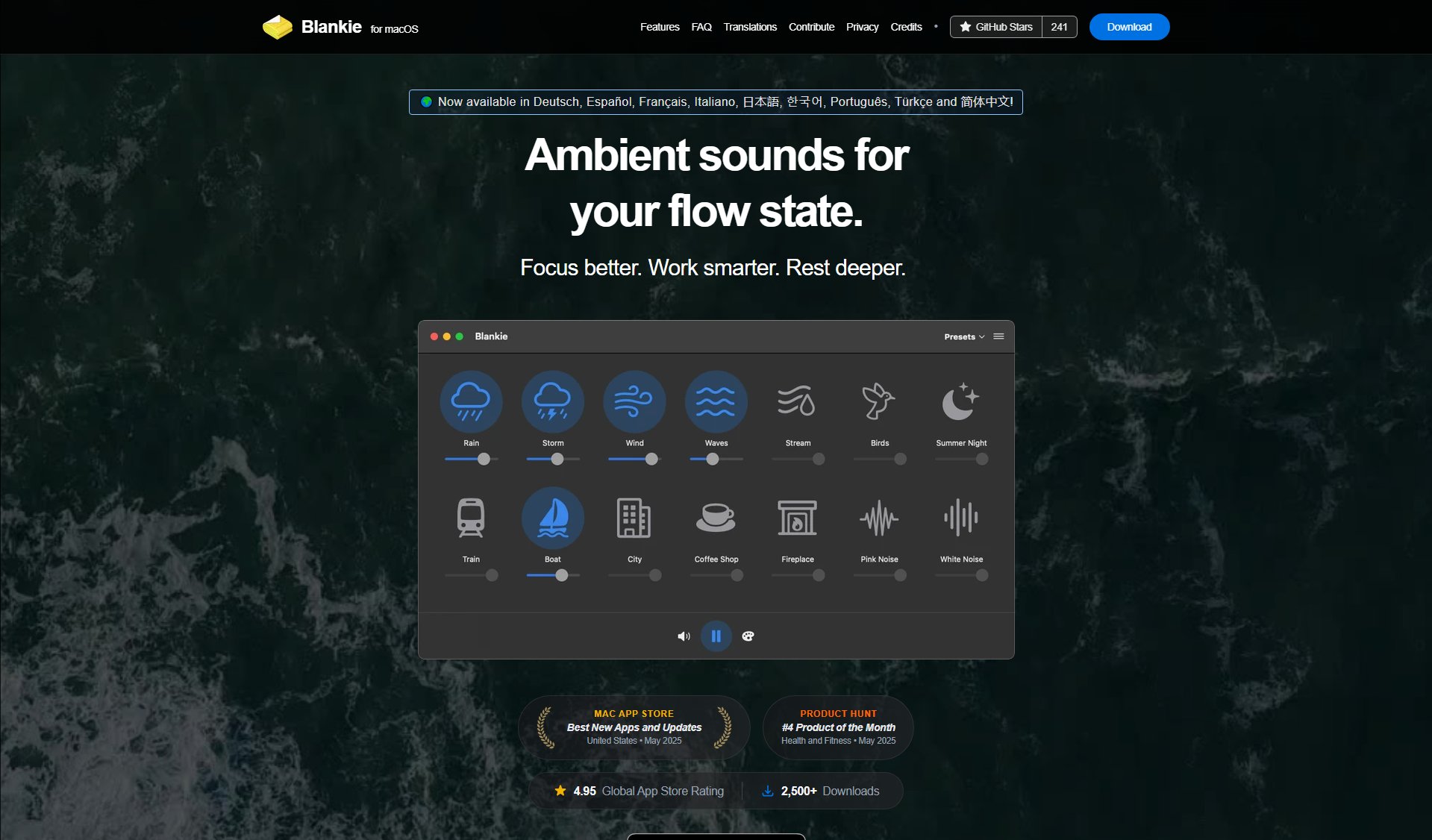Click the Rain volume slider handle
This screenshot has height=840, width=1432.
click(x=484, y=460)
